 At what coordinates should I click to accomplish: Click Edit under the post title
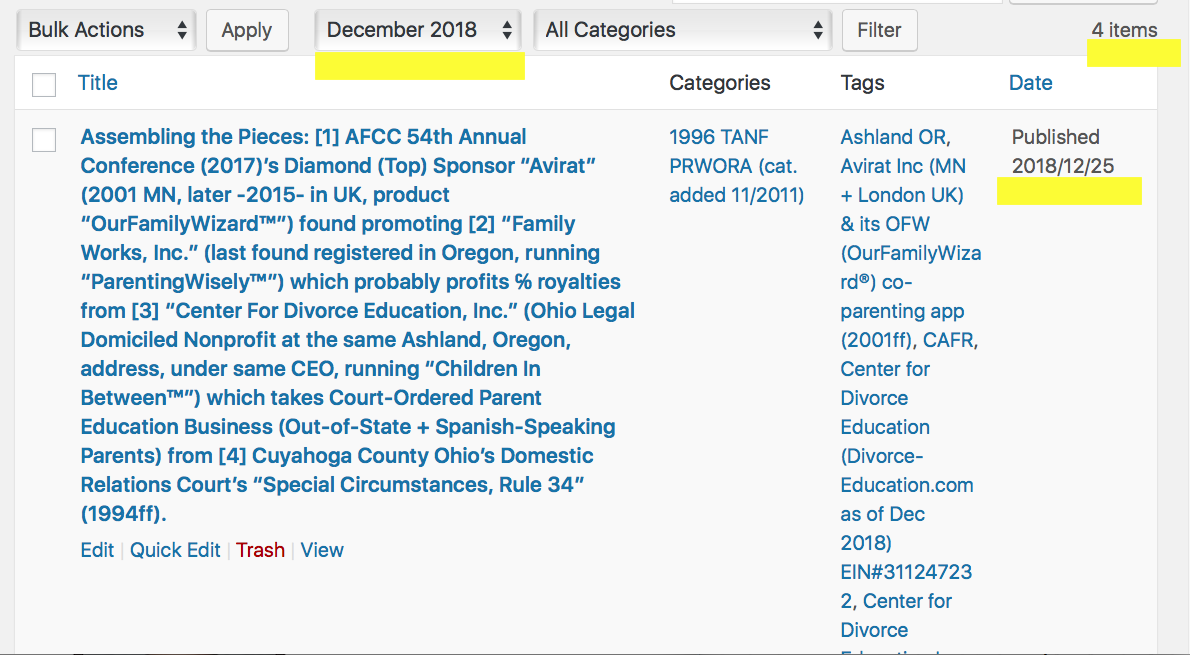97,550
